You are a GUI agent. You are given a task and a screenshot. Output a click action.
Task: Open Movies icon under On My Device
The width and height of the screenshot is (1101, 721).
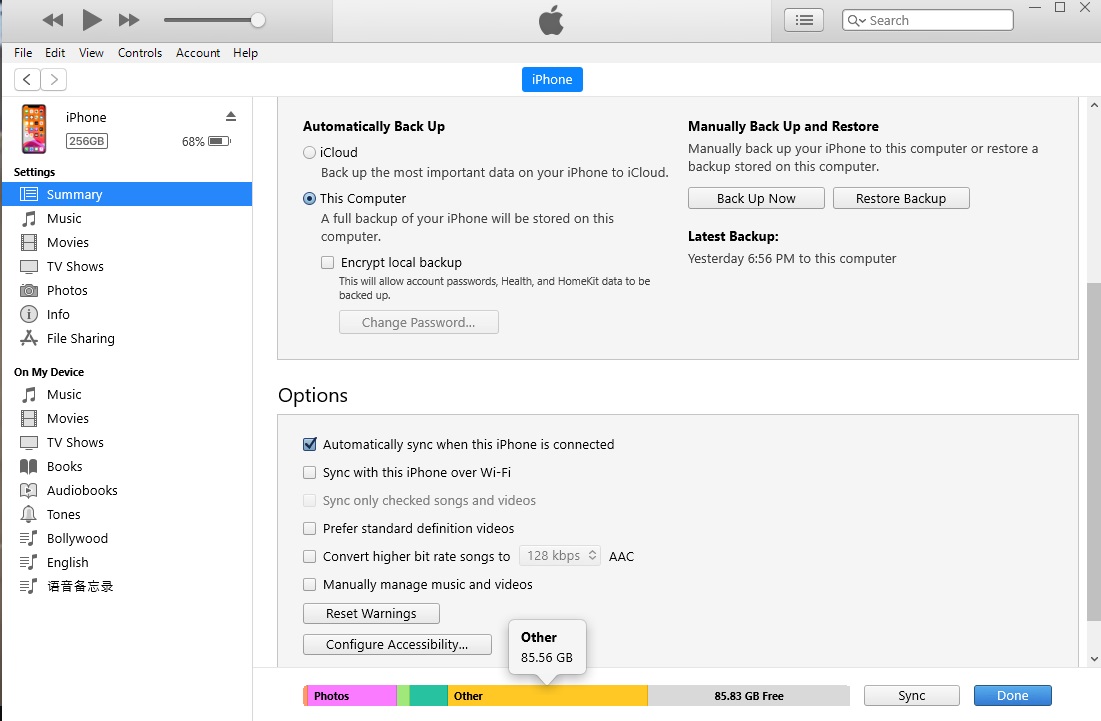pyautogui.click(x=29, y=418)
